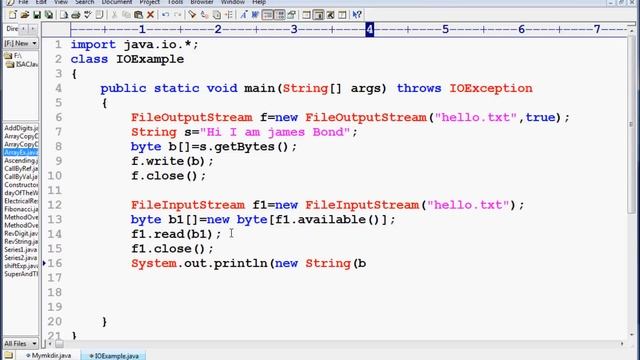Redo the edit with the Redo arrow
Screen dimensions: 640x360
178,15
